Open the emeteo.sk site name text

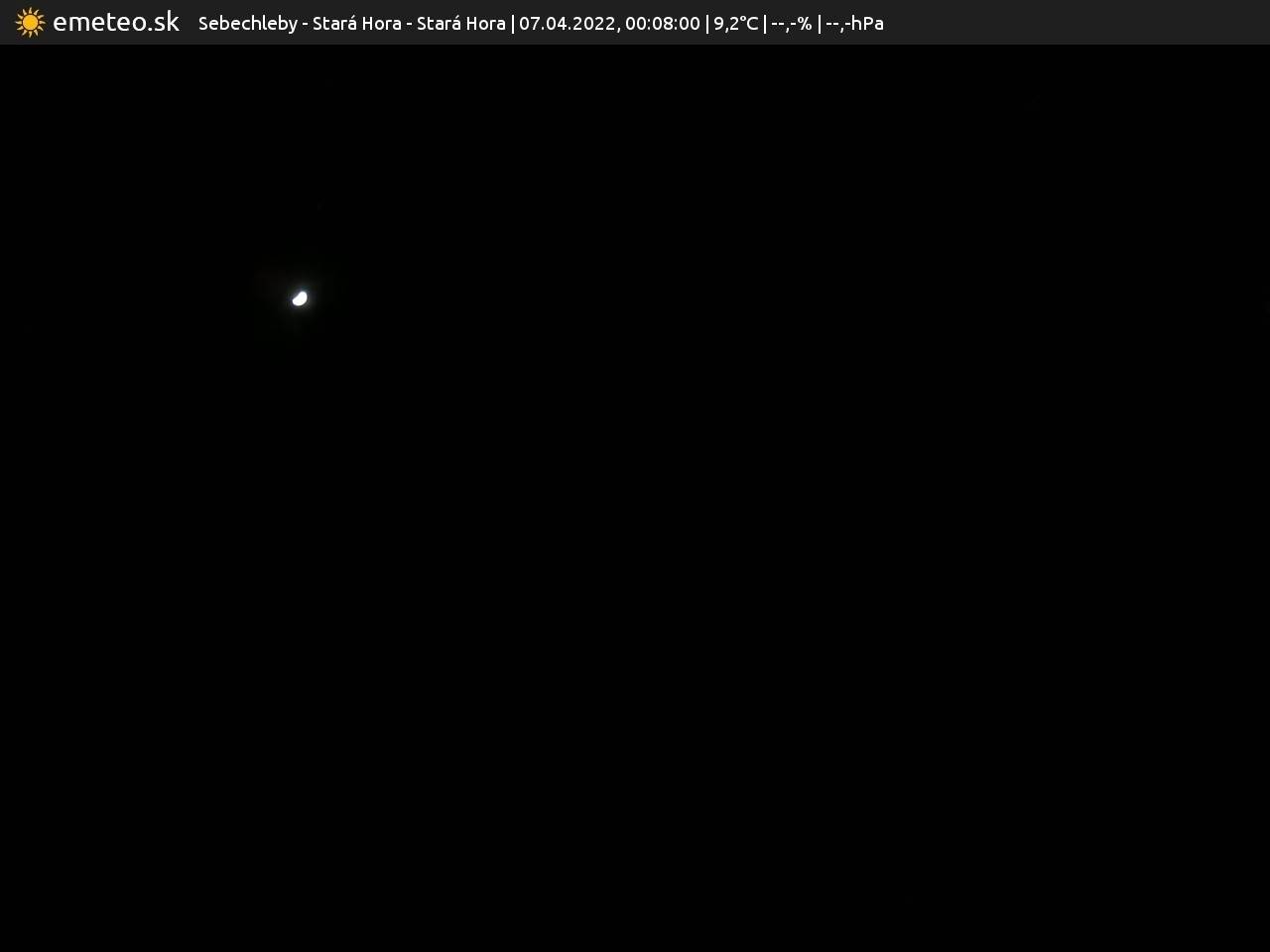coord(115,22)
